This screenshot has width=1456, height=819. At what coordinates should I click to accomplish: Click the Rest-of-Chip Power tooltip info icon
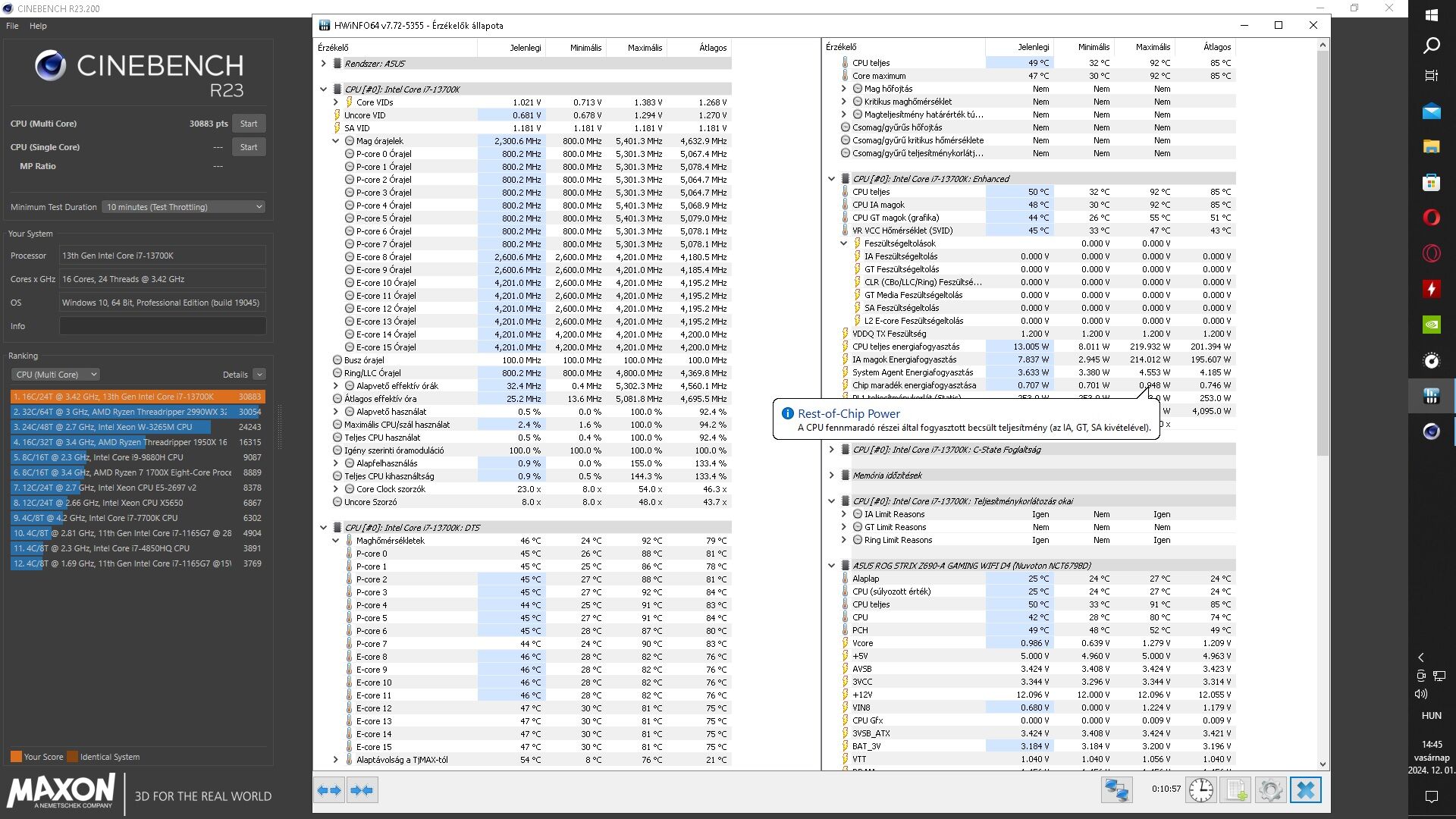[787, 413]
